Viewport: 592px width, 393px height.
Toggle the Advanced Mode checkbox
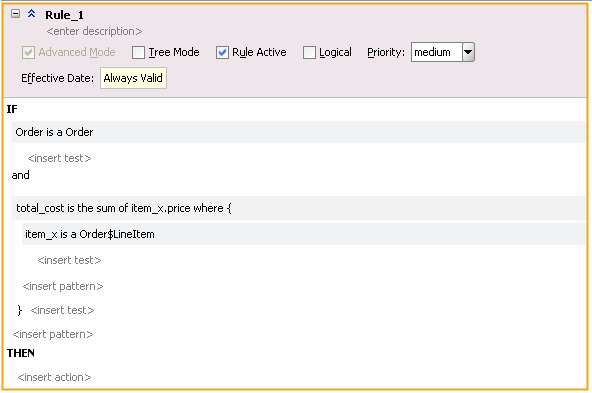(28, 52)
